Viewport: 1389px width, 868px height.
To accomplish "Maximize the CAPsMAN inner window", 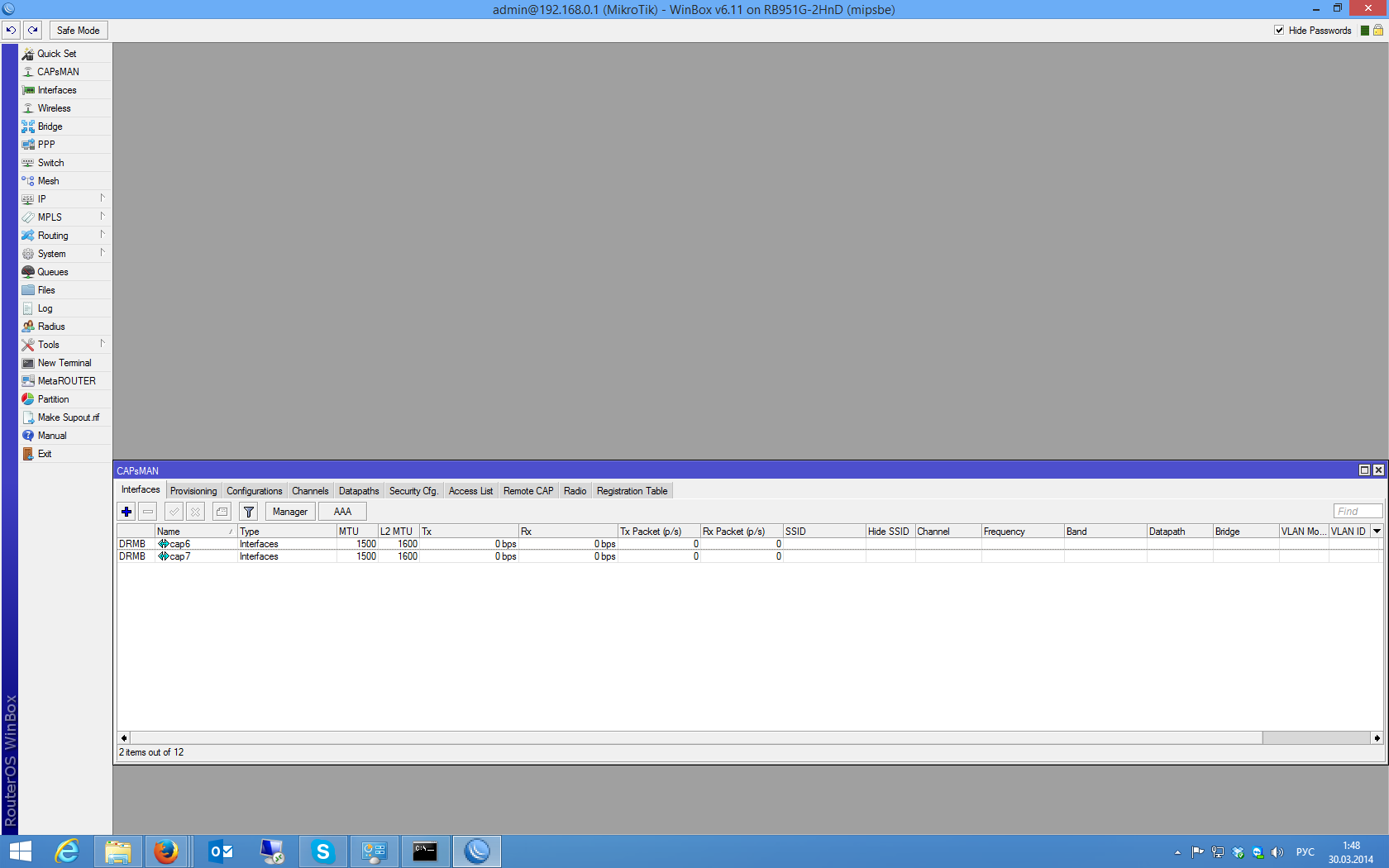I will coord(1364,470).
